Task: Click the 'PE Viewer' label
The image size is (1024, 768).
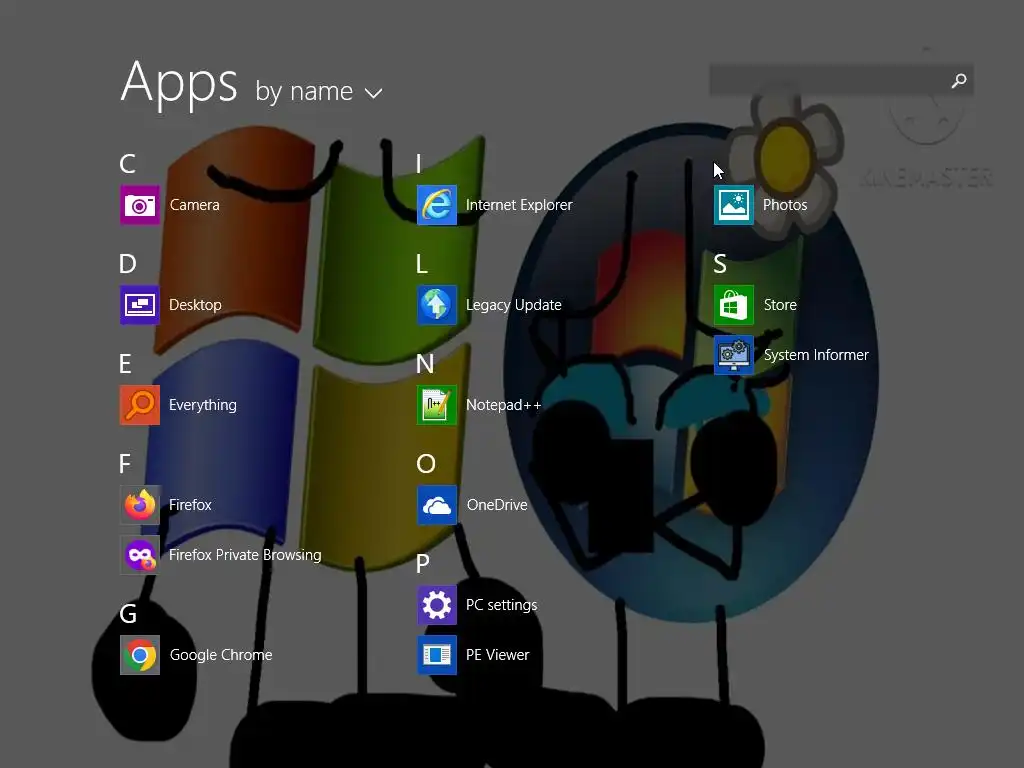Action: (498, 655)
